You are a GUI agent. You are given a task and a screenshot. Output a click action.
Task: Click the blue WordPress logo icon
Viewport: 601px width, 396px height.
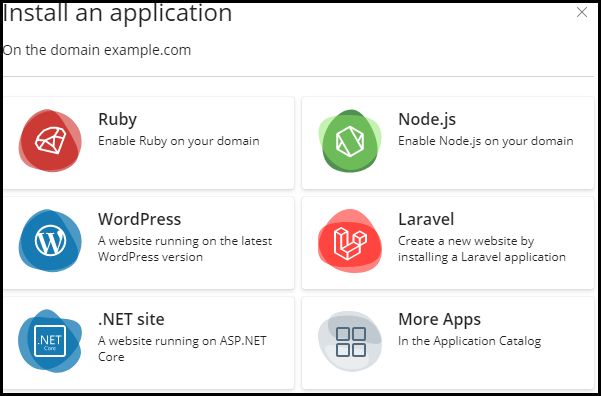50,241
